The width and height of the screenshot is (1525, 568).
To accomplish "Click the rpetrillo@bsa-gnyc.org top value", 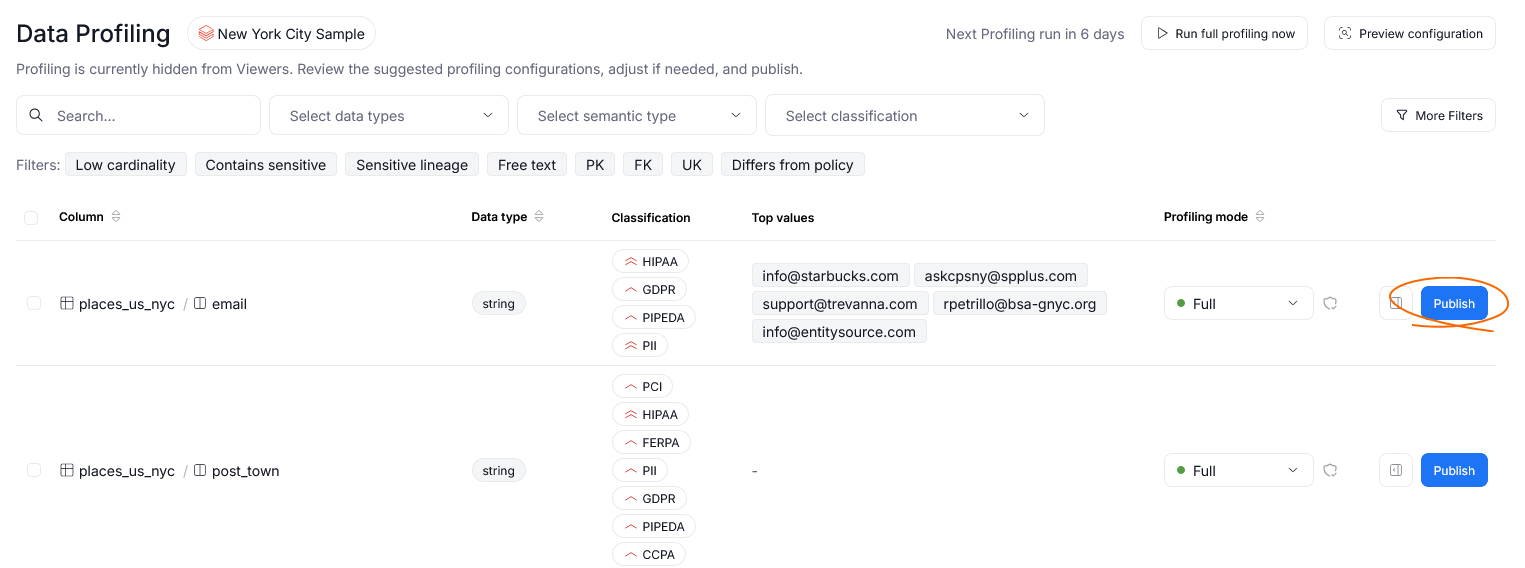I will pos(1020,303).
